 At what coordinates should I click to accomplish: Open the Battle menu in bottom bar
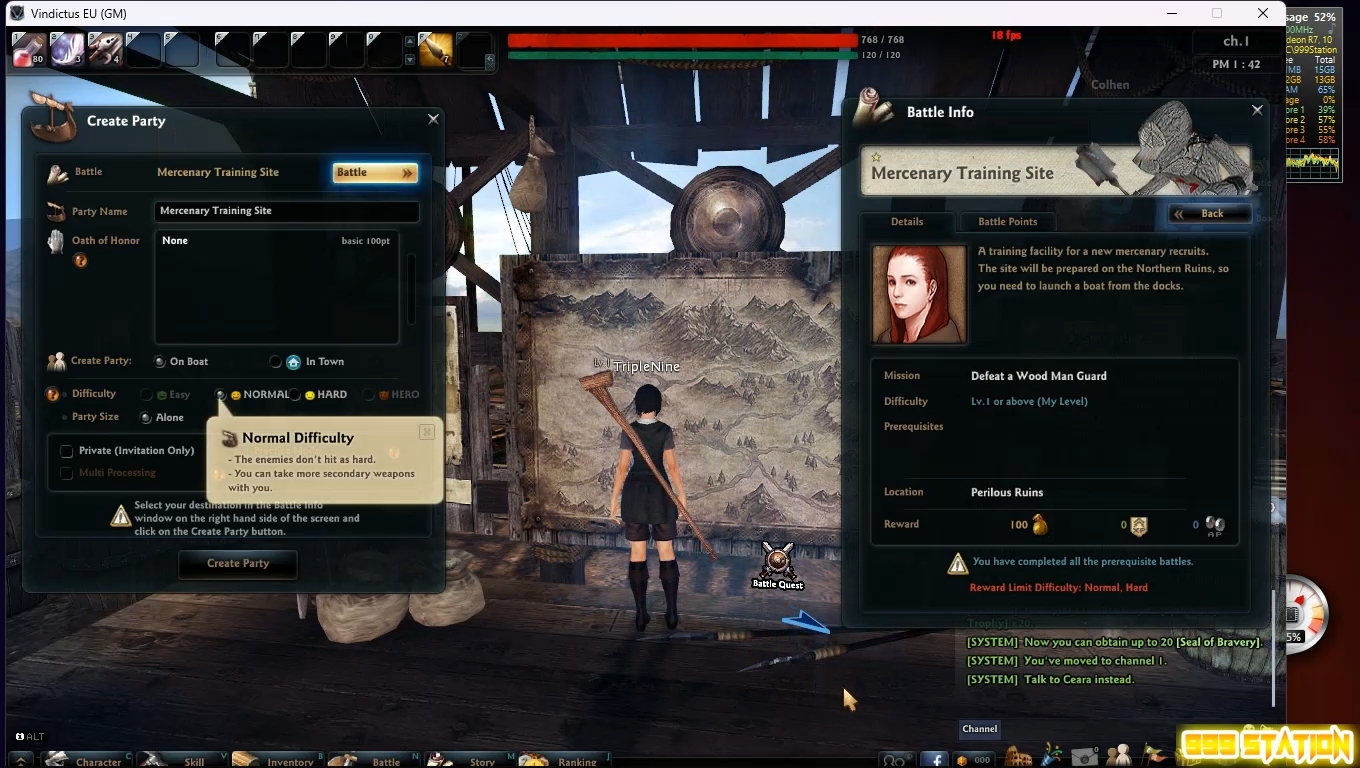tap(375, 760)
